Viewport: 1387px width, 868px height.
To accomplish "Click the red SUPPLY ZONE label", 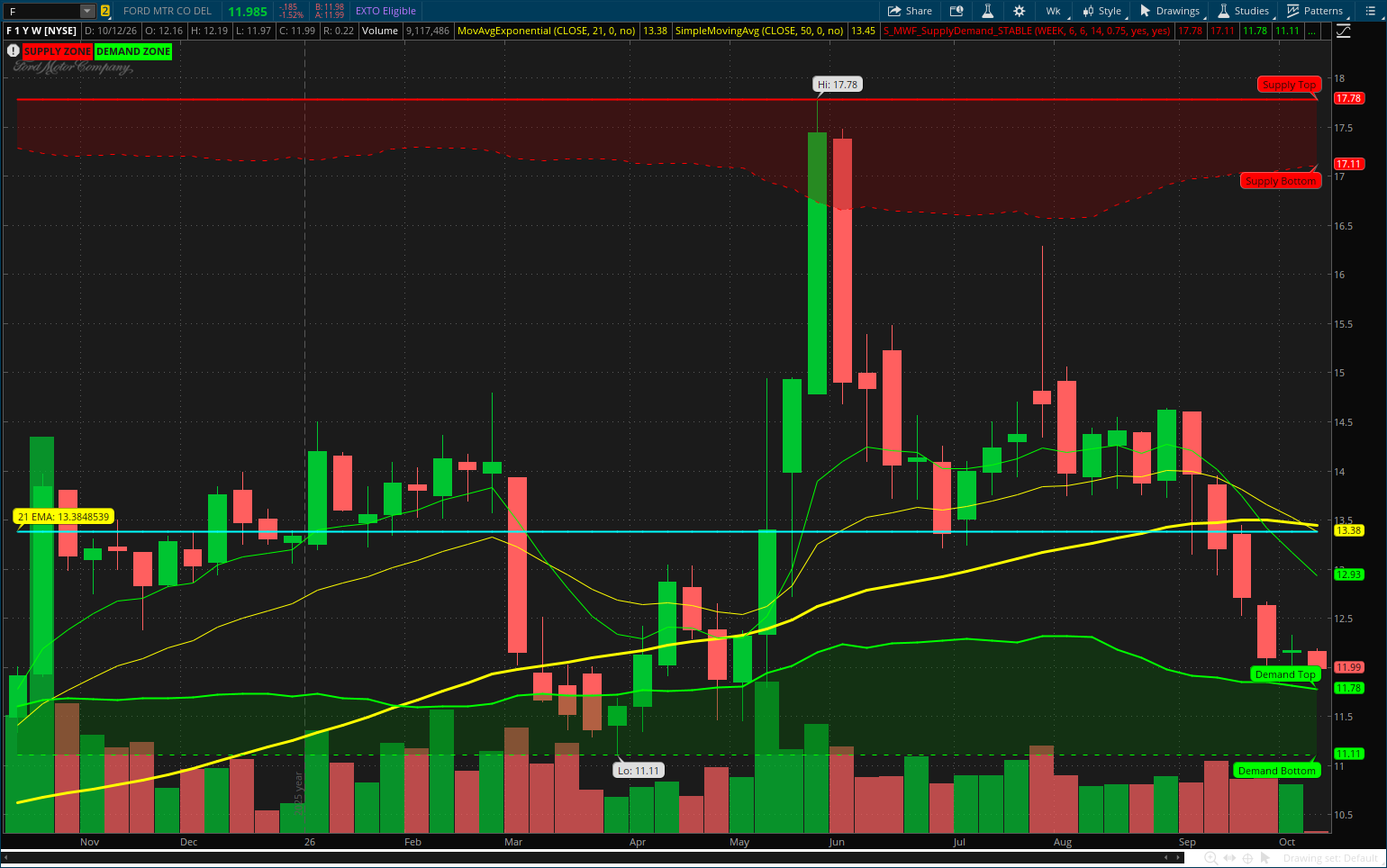I will point(58,51).
